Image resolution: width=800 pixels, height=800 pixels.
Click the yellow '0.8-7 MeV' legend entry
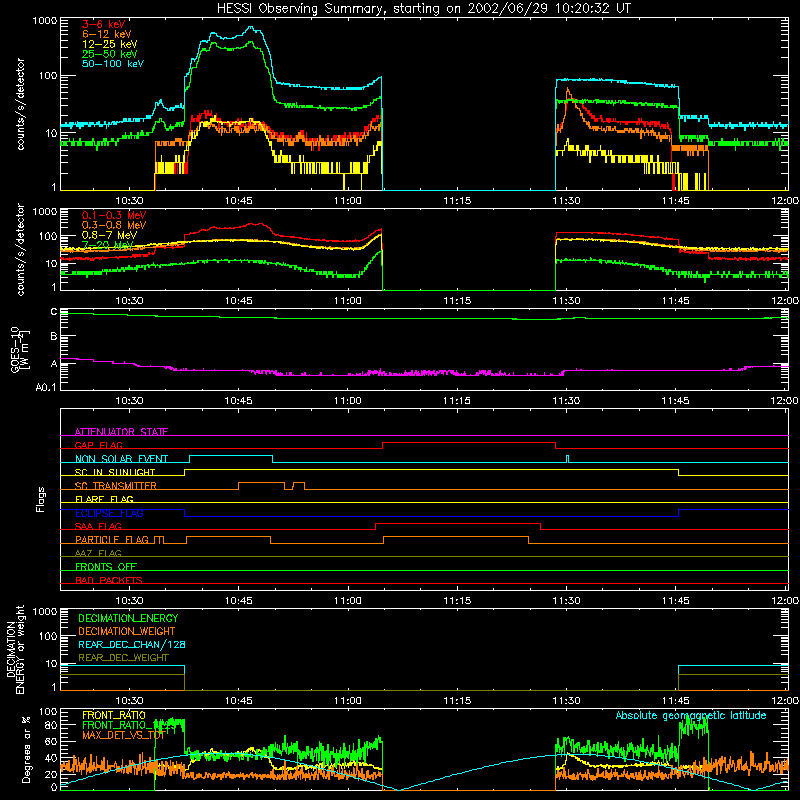110,235
